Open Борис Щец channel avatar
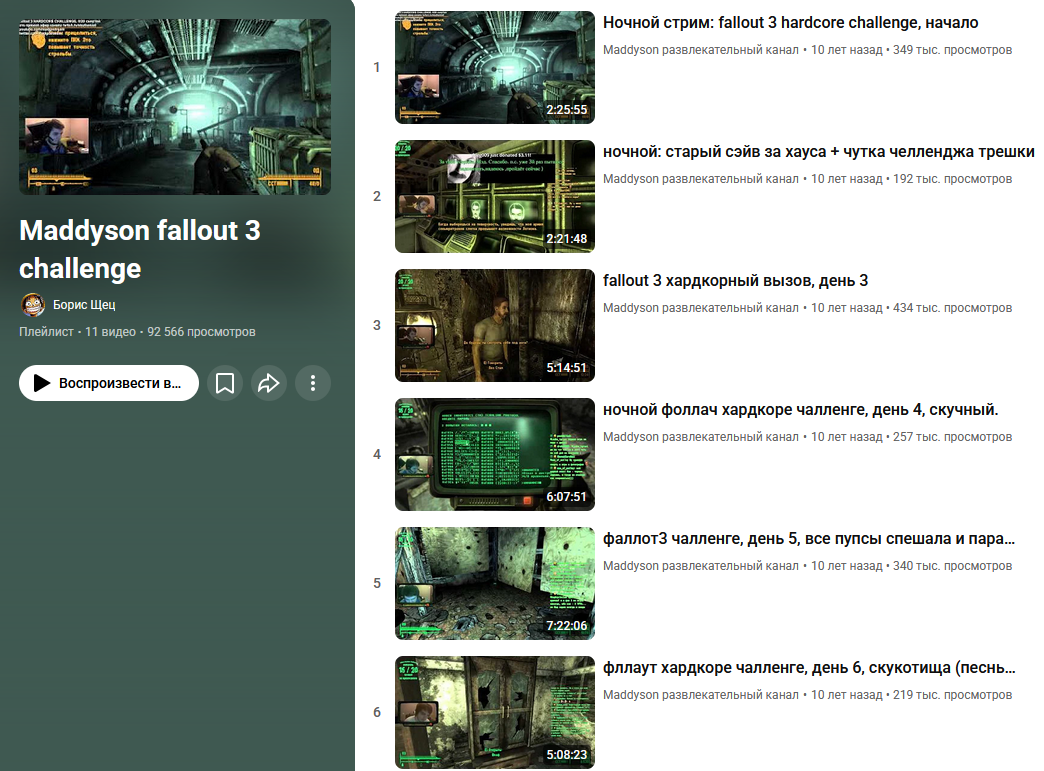The height and width of the screenshot is (771, 1044). (33, 305)
